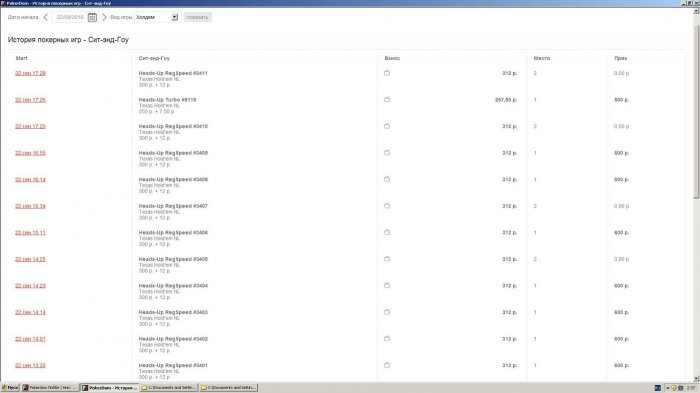Click buy-in icon for RegSpeed #3410 row
700x393 pixels.
point(387,126)
